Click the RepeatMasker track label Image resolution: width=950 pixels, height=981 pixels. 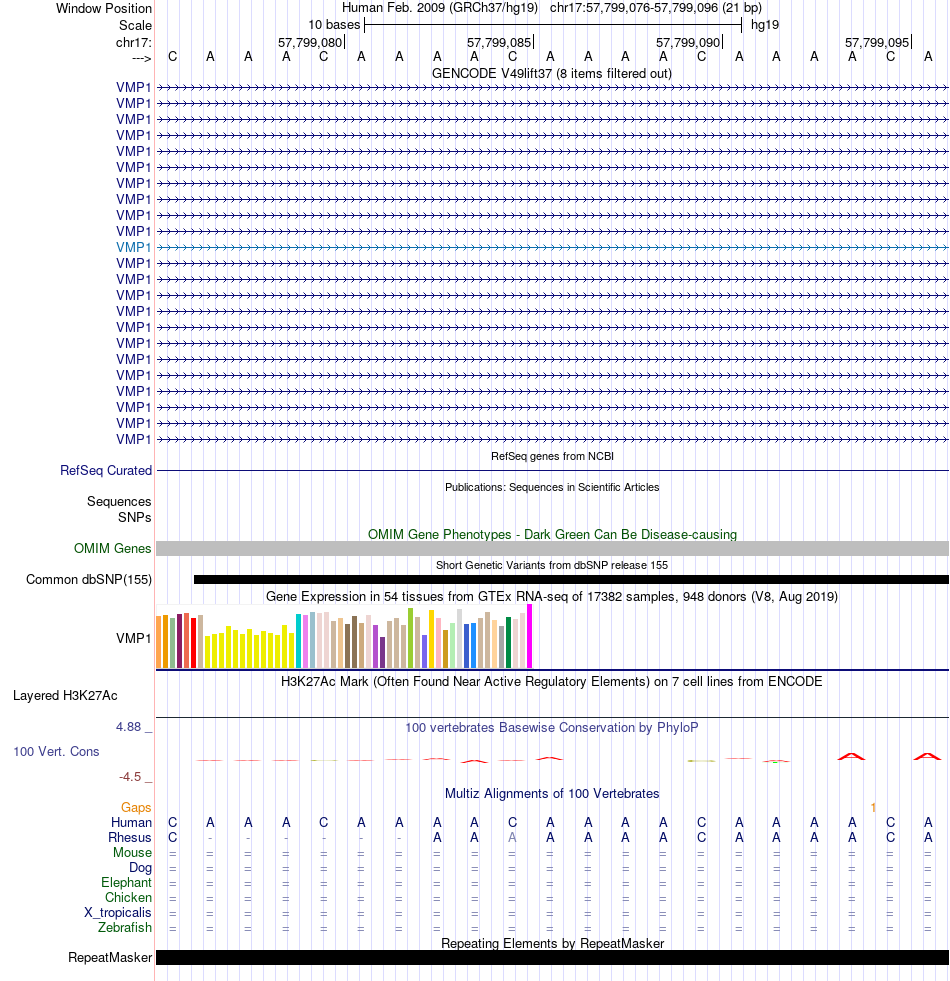(110, 958)
